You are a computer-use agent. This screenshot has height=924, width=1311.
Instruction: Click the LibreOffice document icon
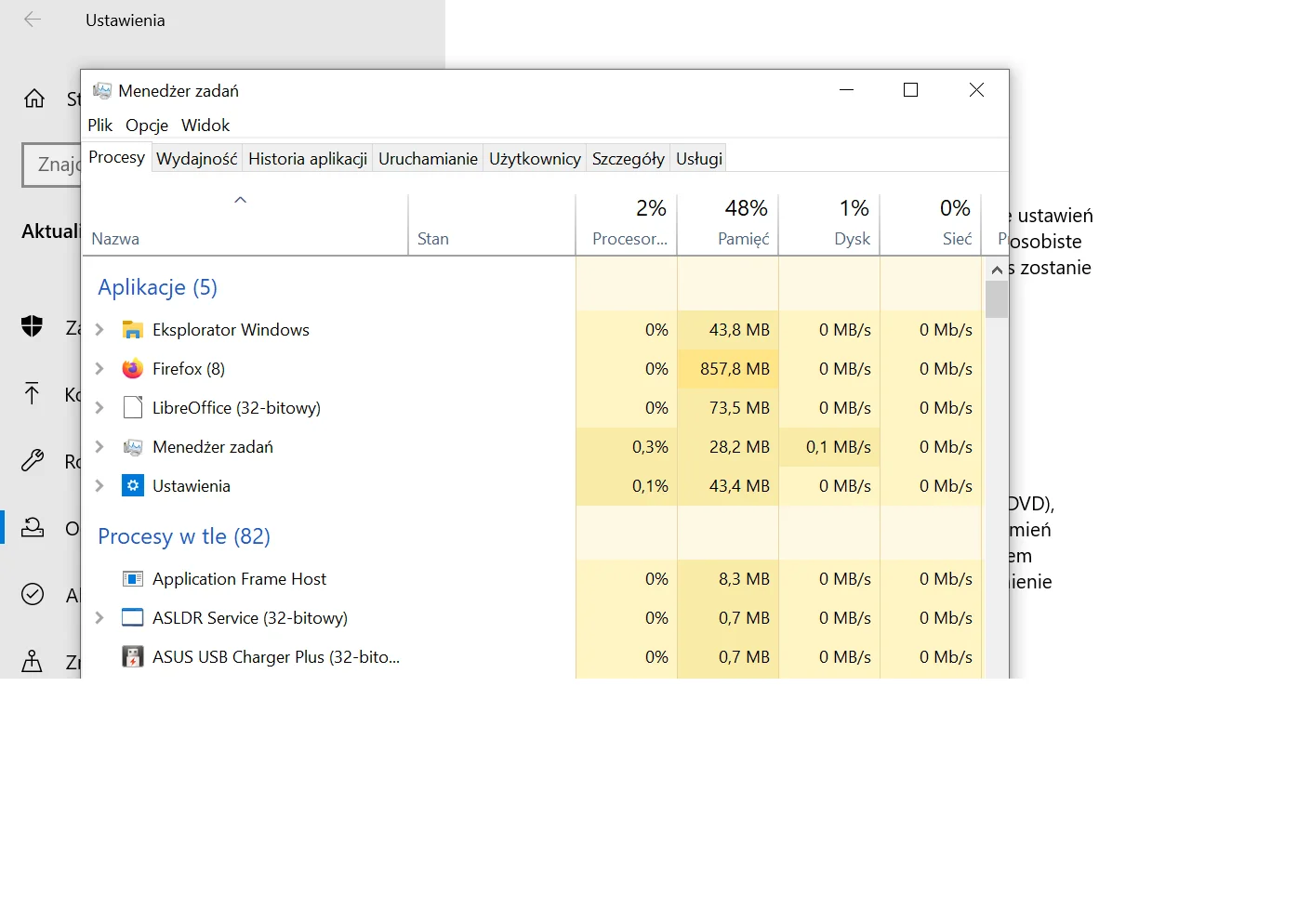pyautogui.click(x=133, y=408)
